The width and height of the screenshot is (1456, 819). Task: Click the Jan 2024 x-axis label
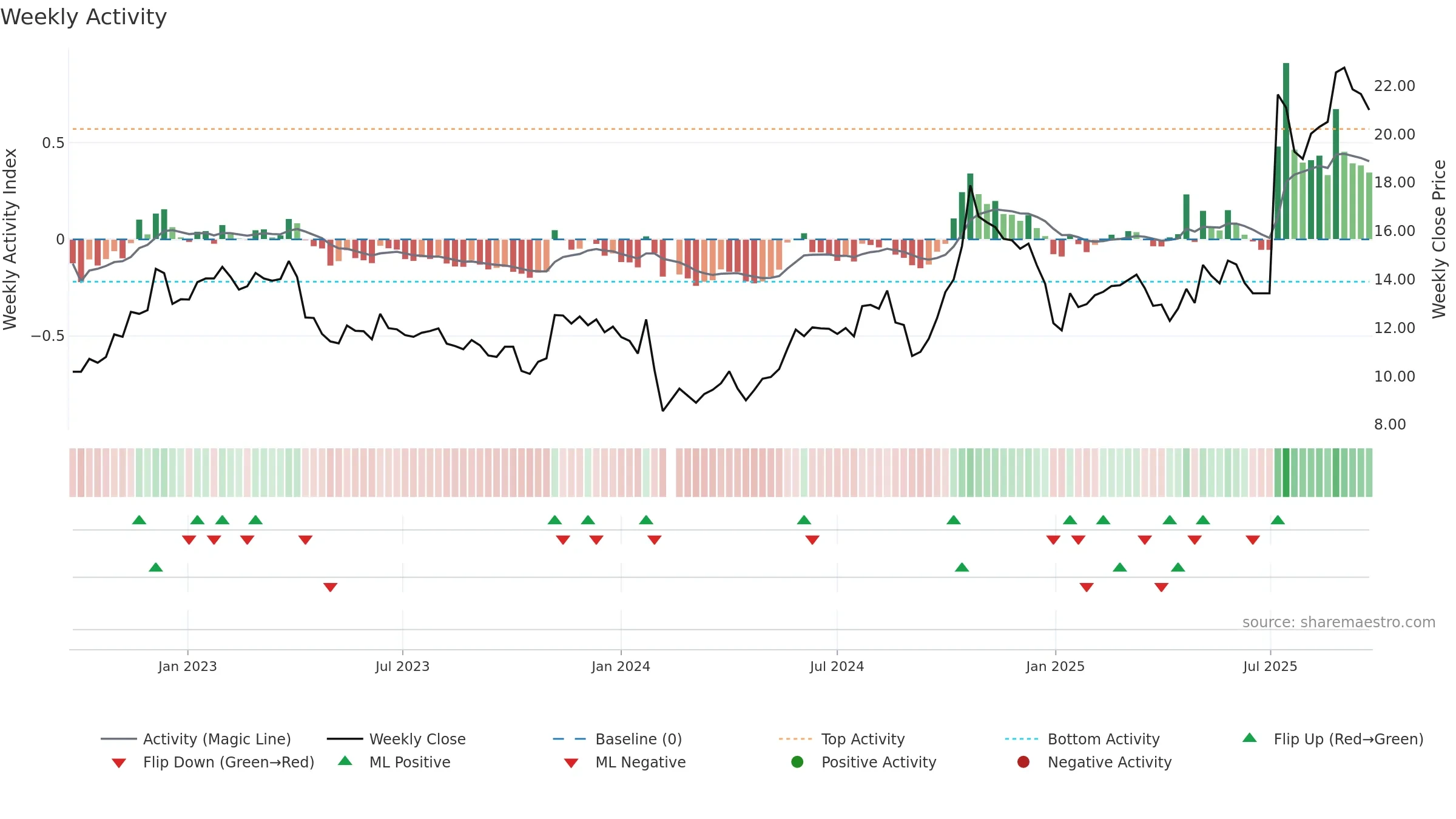click(621, 666)
